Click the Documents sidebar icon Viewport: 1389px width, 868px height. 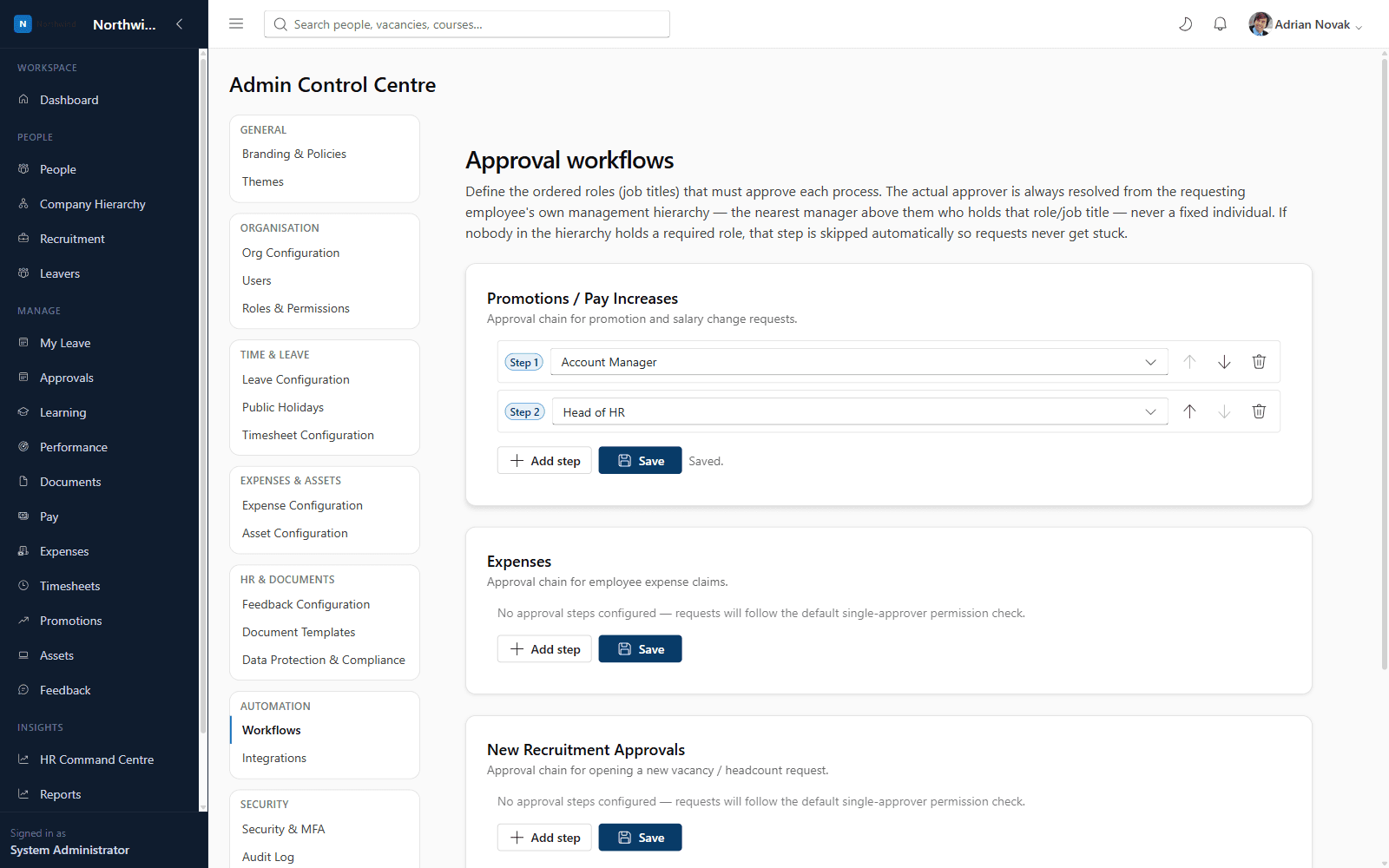click(x=23, y=481)
